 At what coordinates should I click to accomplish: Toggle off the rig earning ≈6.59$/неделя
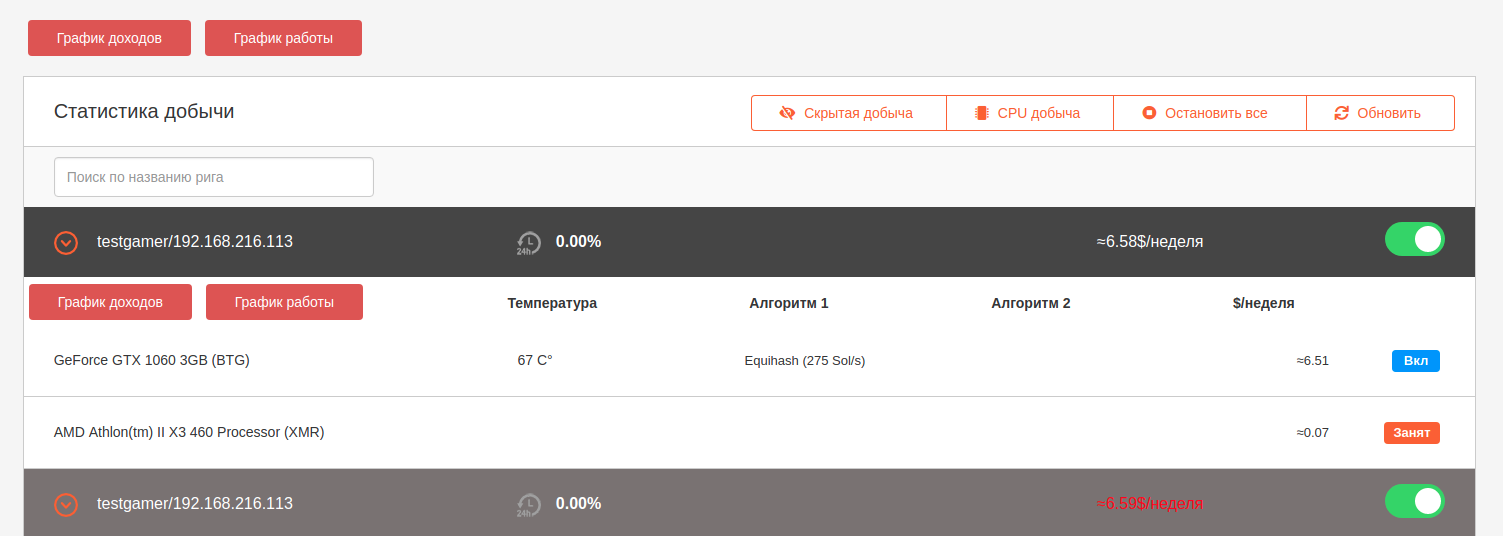coord(1414,502)
